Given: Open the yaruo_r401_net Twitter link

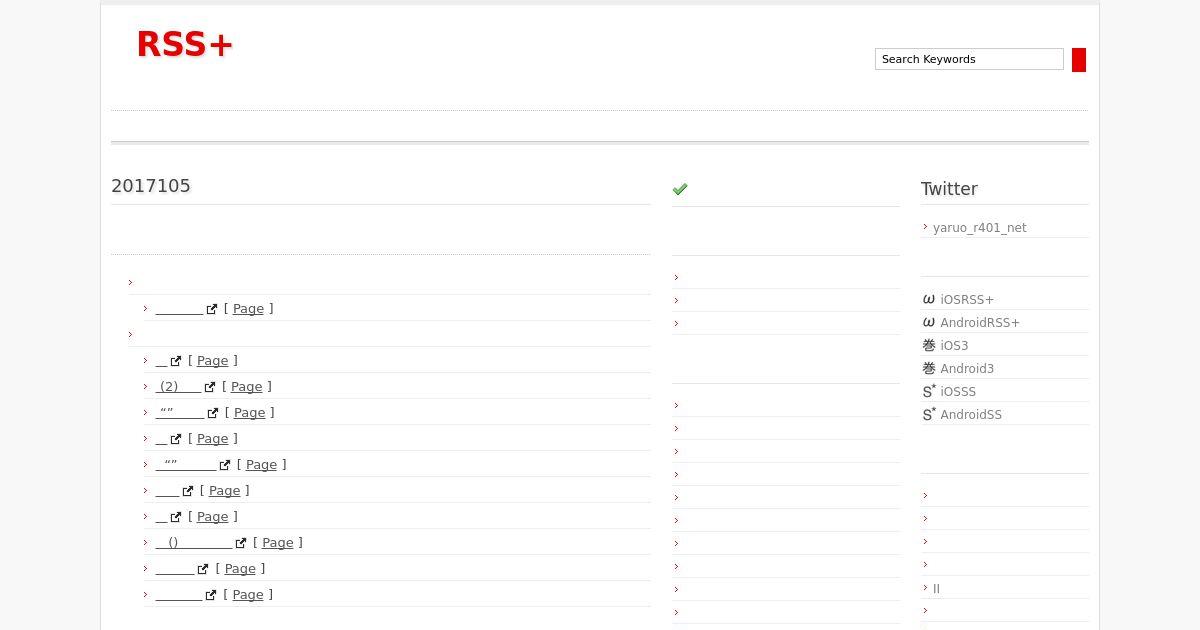Looking at the screenshot, I should [979, 228].
